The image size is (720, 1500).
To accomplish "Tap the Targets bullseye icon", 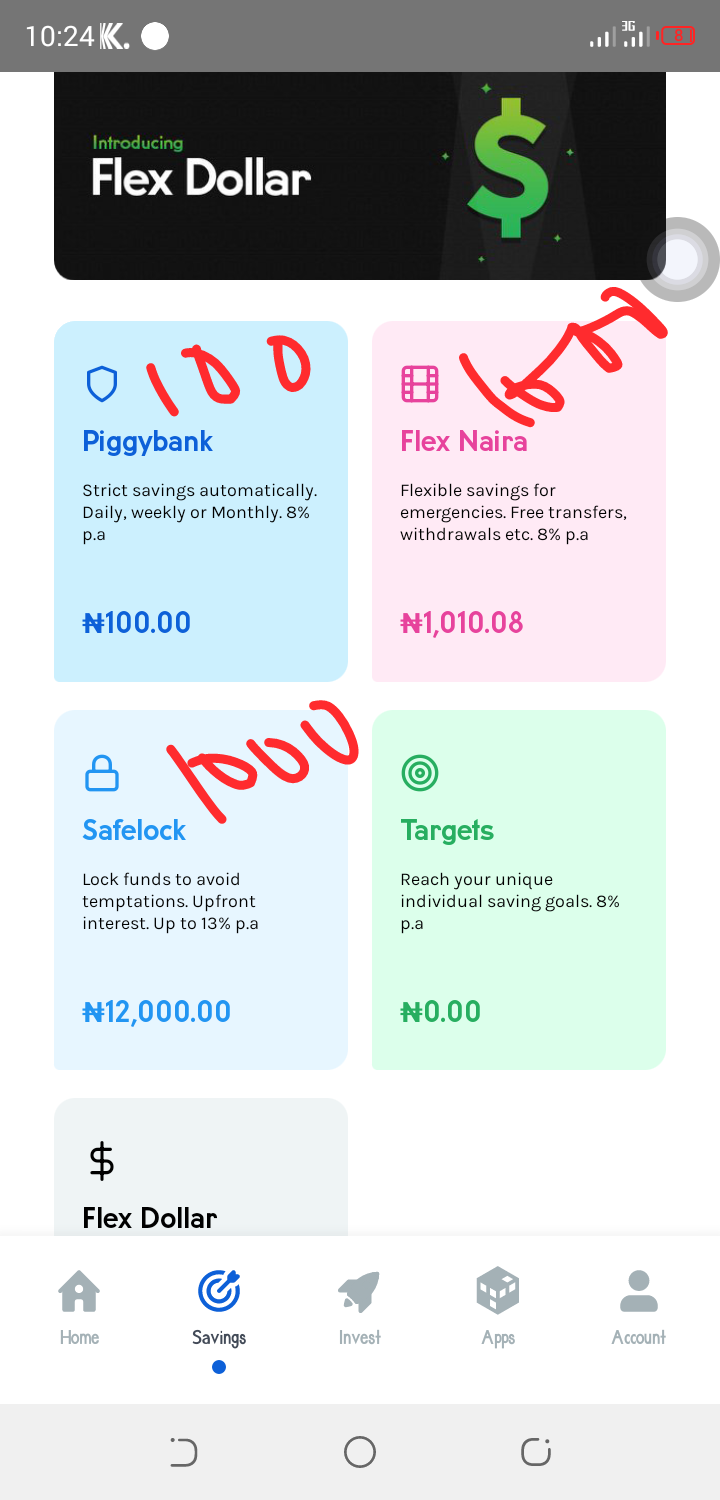I will coord(420,772).
